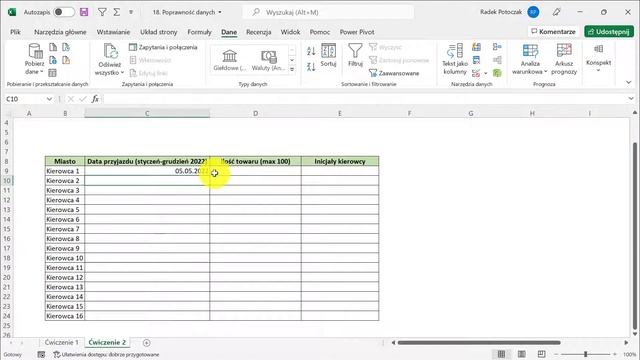Viewport: 640px width, 360px height.
Task: Open the Plik menu tab
Action: [x=16, y=32]
